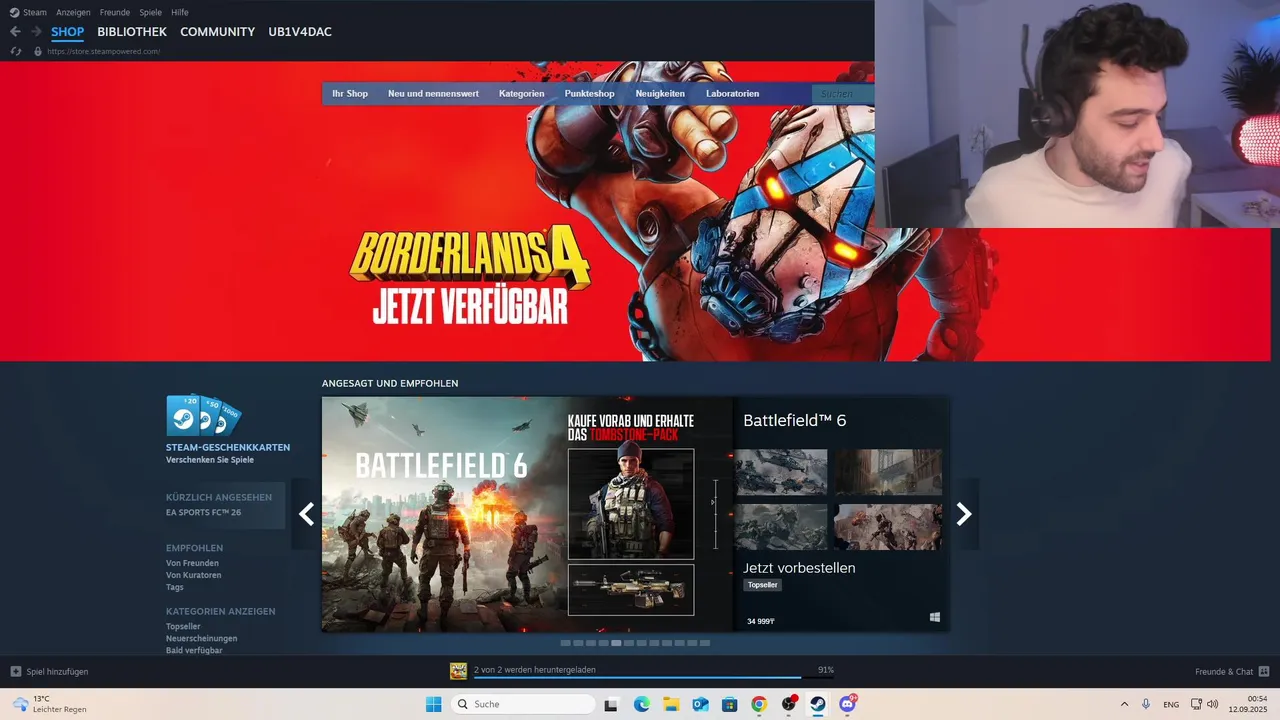The width and height of the screenshot is (1280, 720).
Task: Expand Neu und nennenswert menu
Action: pos(433,93)
